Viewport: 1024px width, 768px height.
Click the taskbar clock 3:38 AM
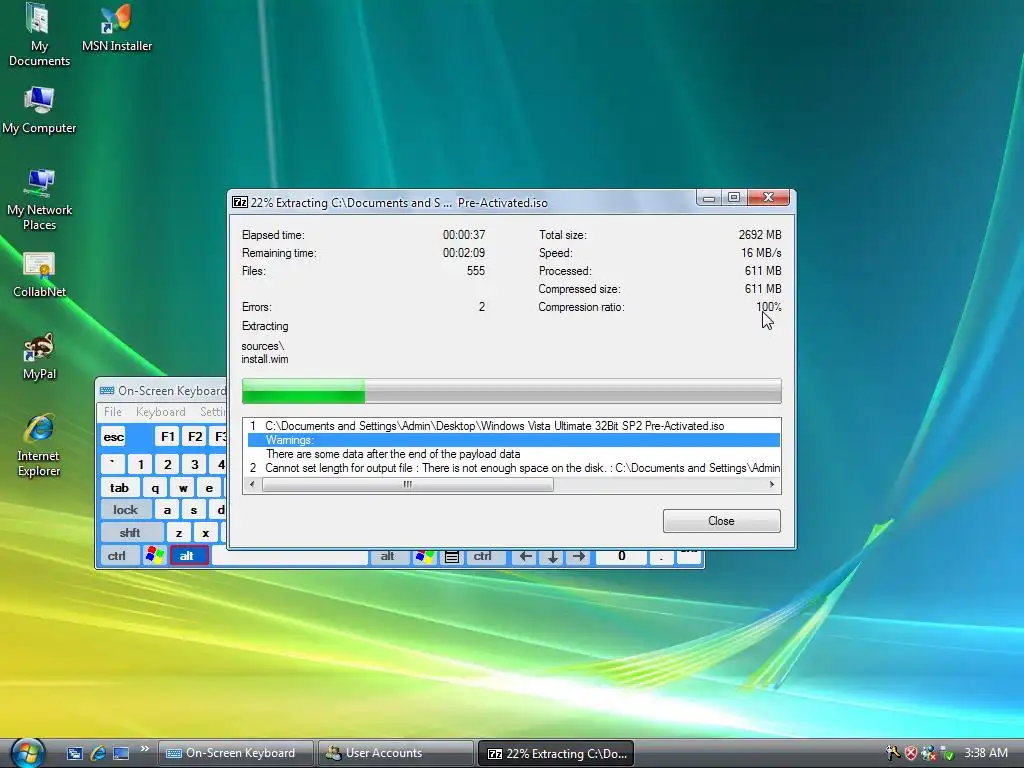(985, 753)
